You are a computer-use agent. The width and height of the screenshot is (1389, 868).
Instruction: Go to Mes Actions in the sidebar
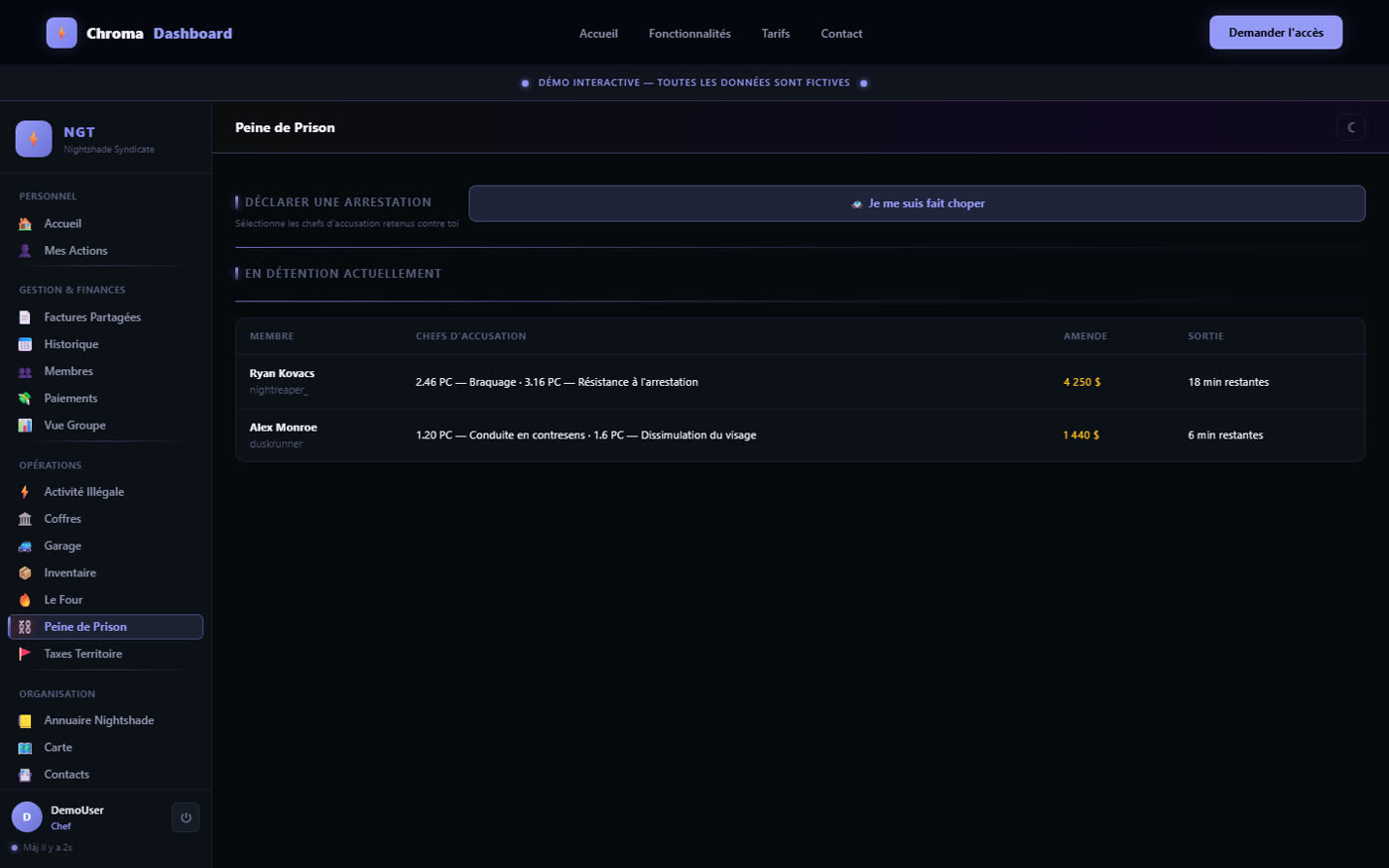pyautogui.click(x=105, y=251)
